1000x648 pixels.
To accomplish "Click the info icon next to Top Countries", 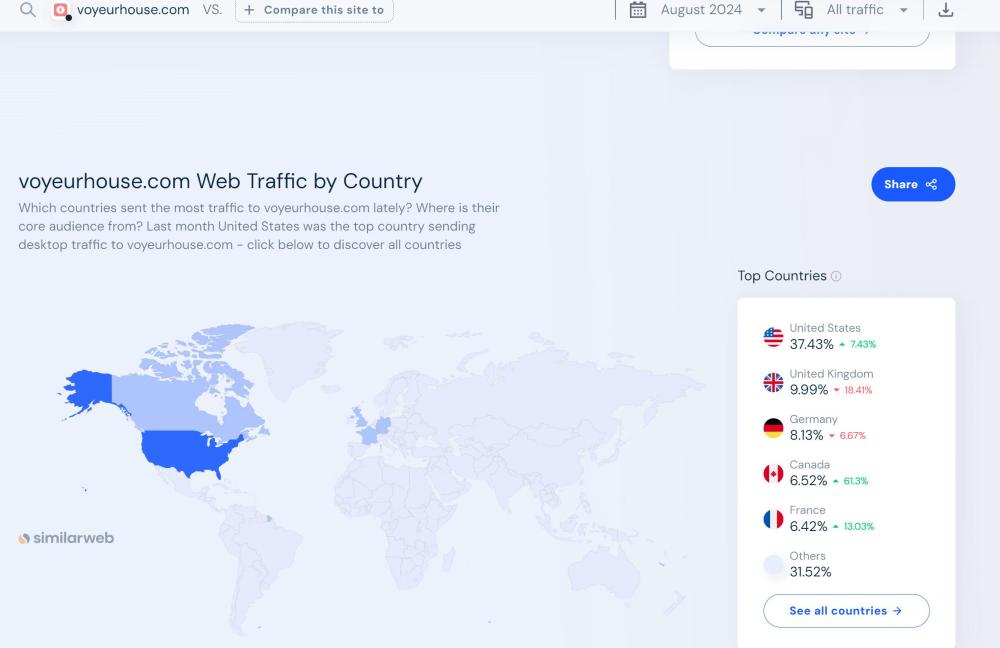I will [x=836, y=276].
